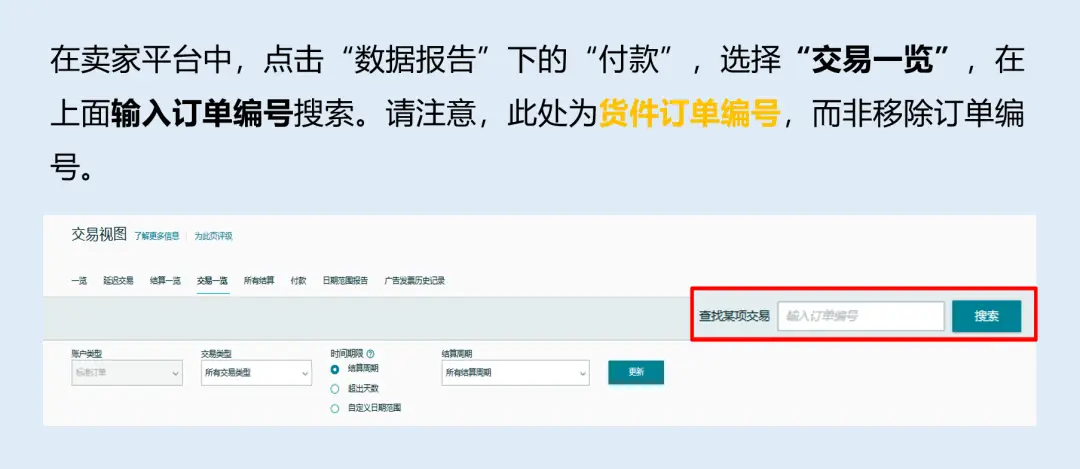This screenshot has width=1080, height=469.
Task: Select the 超出天数 radio button
Action: [x=335, y=388]
